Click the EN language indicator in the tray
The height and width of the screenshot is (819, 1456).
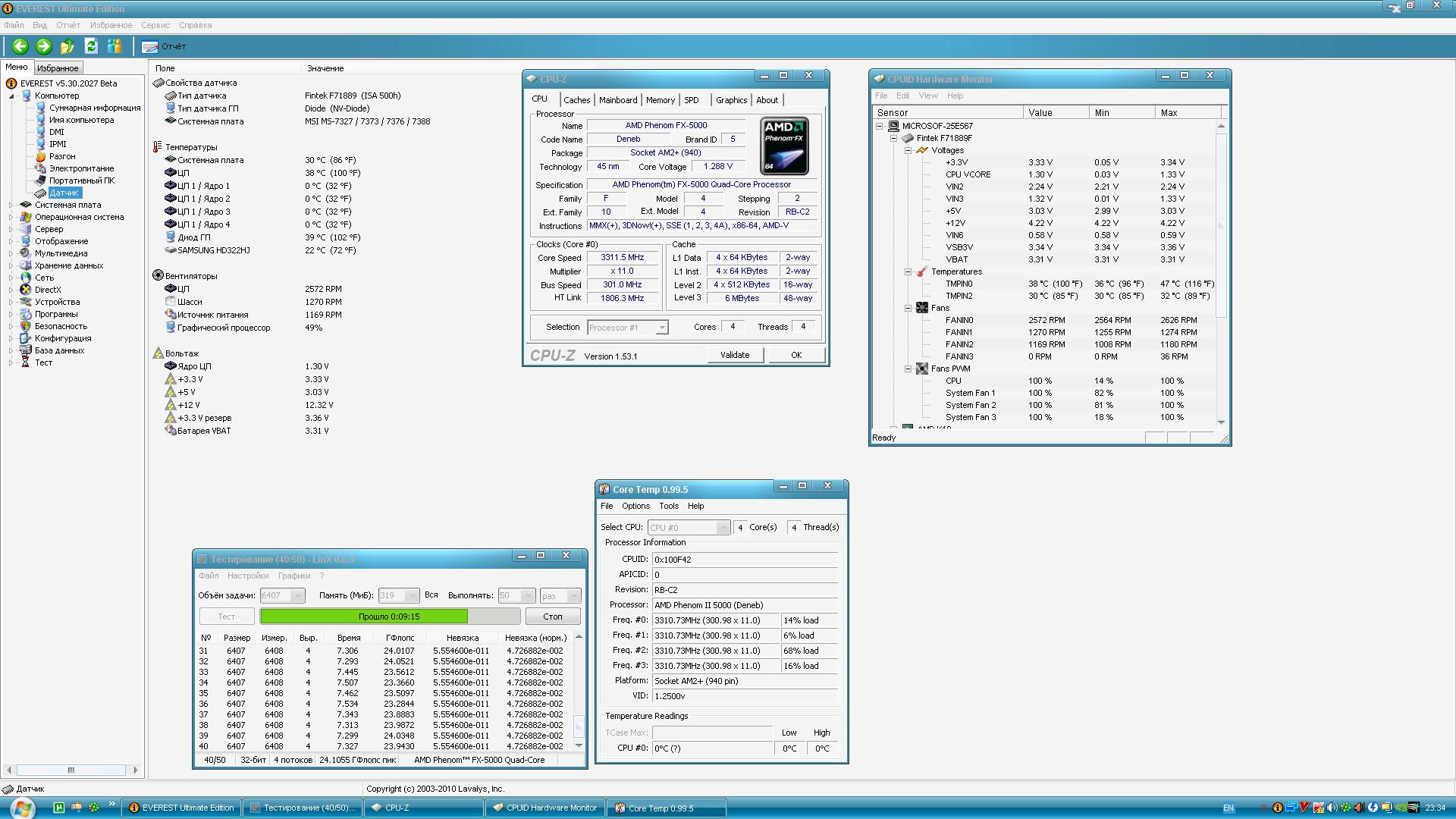[1228, 808]
